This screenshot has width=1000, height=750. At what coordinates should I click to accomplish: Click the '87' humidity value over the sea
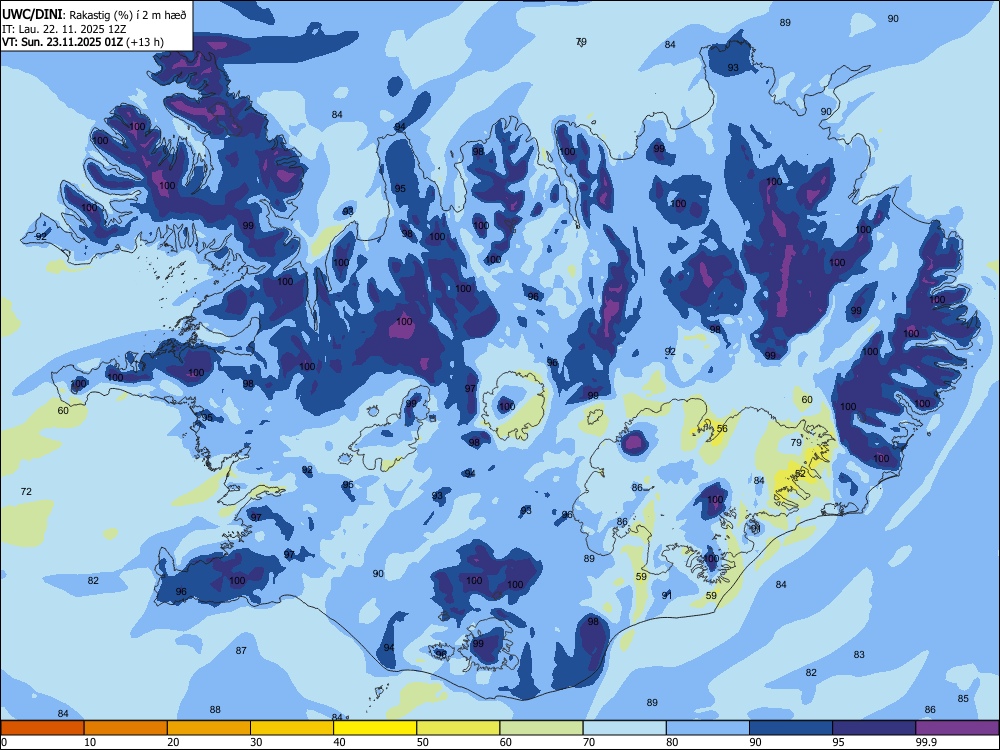(241, 651)
